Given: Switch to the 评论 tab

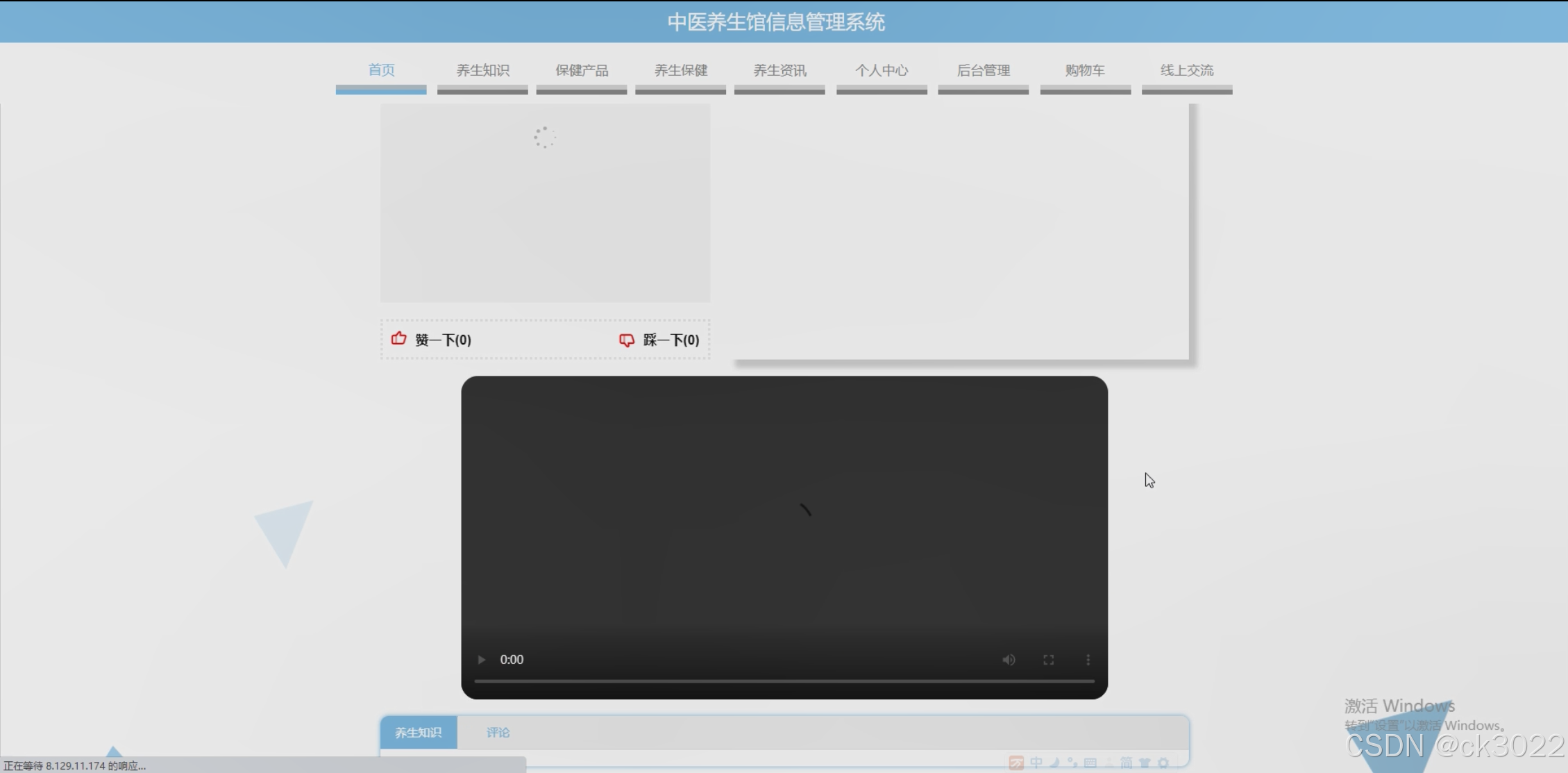Looking at the screenshot, I should click(498, 733).
